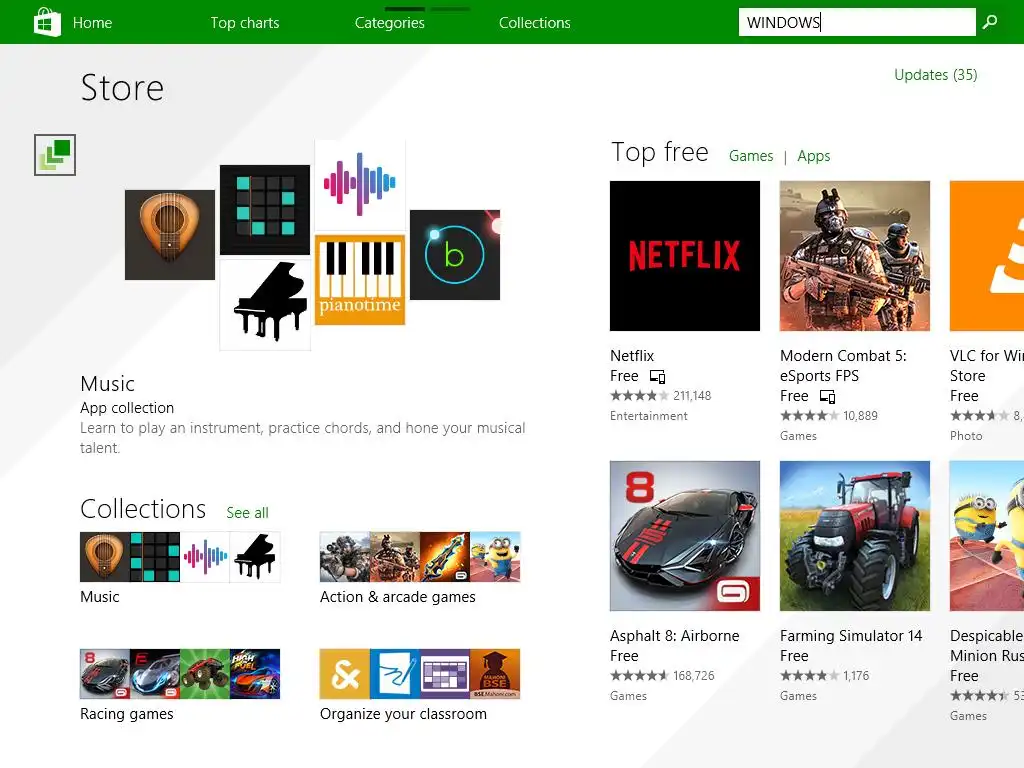Click the device icon next to Netflix Free
Screen dimensions: 1024x768
pos(657,376)
